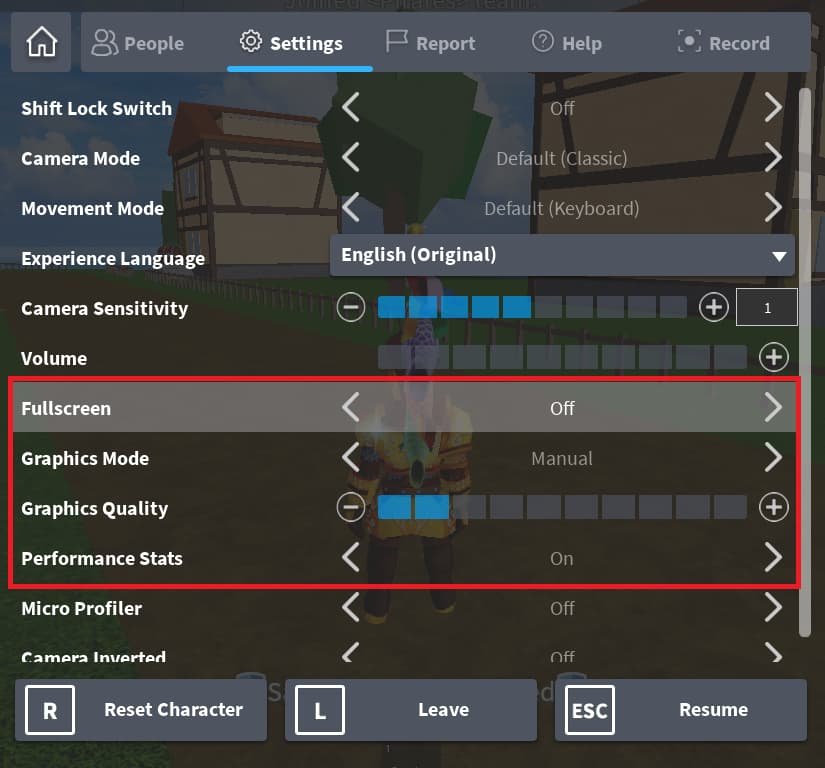The image size is (825, 768).
Task: Open the Record tab
Action: click(723, 43)
